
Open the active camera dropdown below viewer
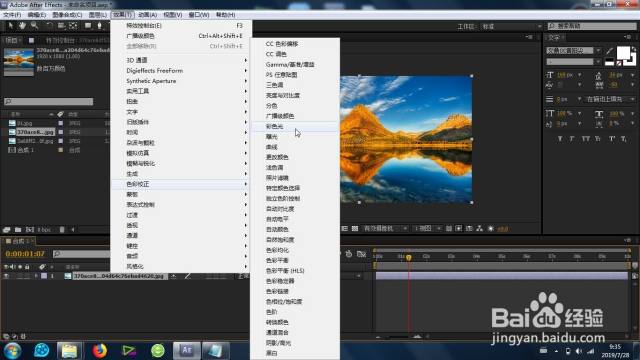tap(385, 229)
